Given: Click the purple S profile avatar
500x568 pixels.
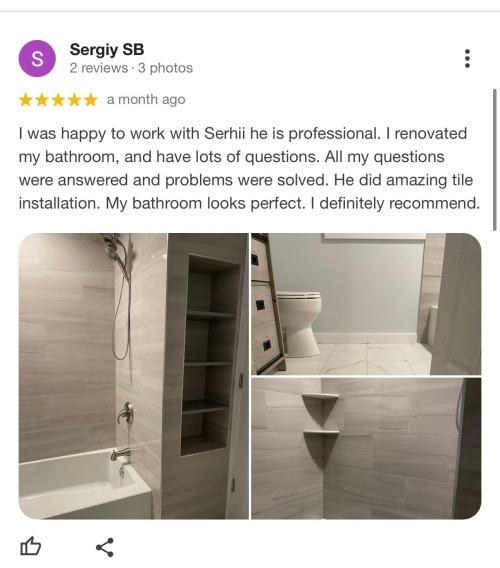Looking at the screenshot, I should [x=37, y=58].
